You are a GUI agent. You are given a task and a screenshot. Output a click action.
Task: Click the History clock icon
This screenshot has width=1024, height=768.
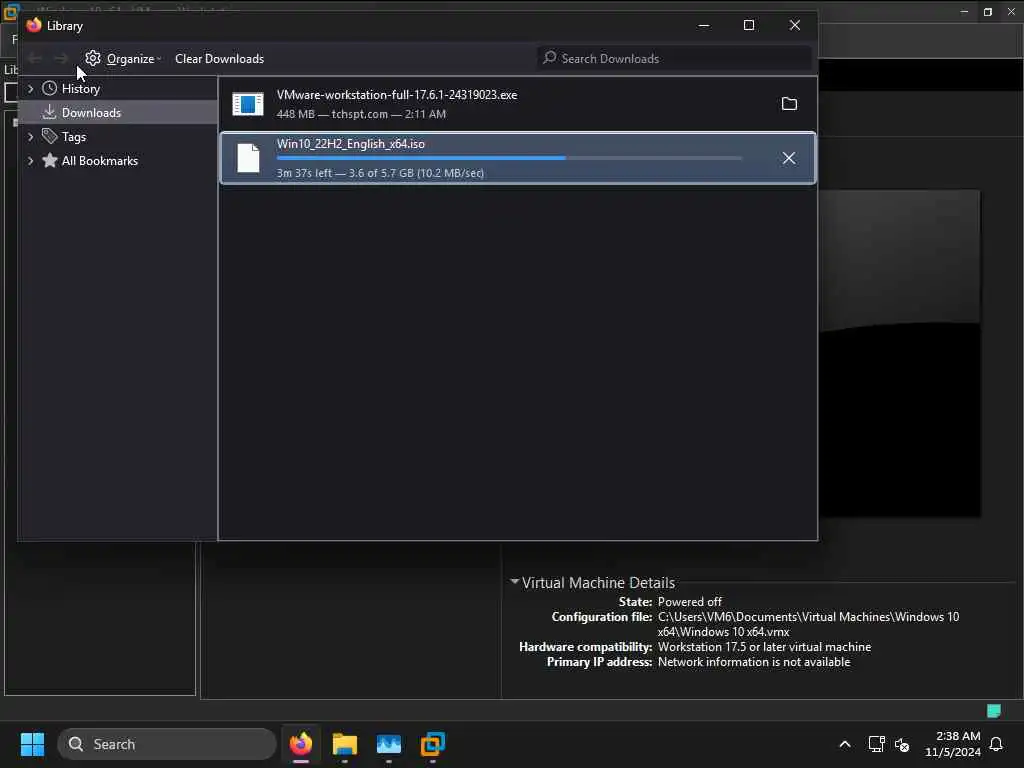(x=50, y=88)
